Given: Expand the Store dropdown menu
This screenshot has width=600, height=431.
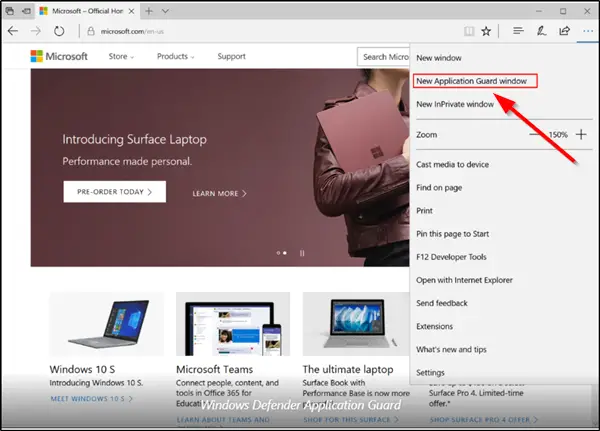Looking at the screenshot, I should 121,56.
